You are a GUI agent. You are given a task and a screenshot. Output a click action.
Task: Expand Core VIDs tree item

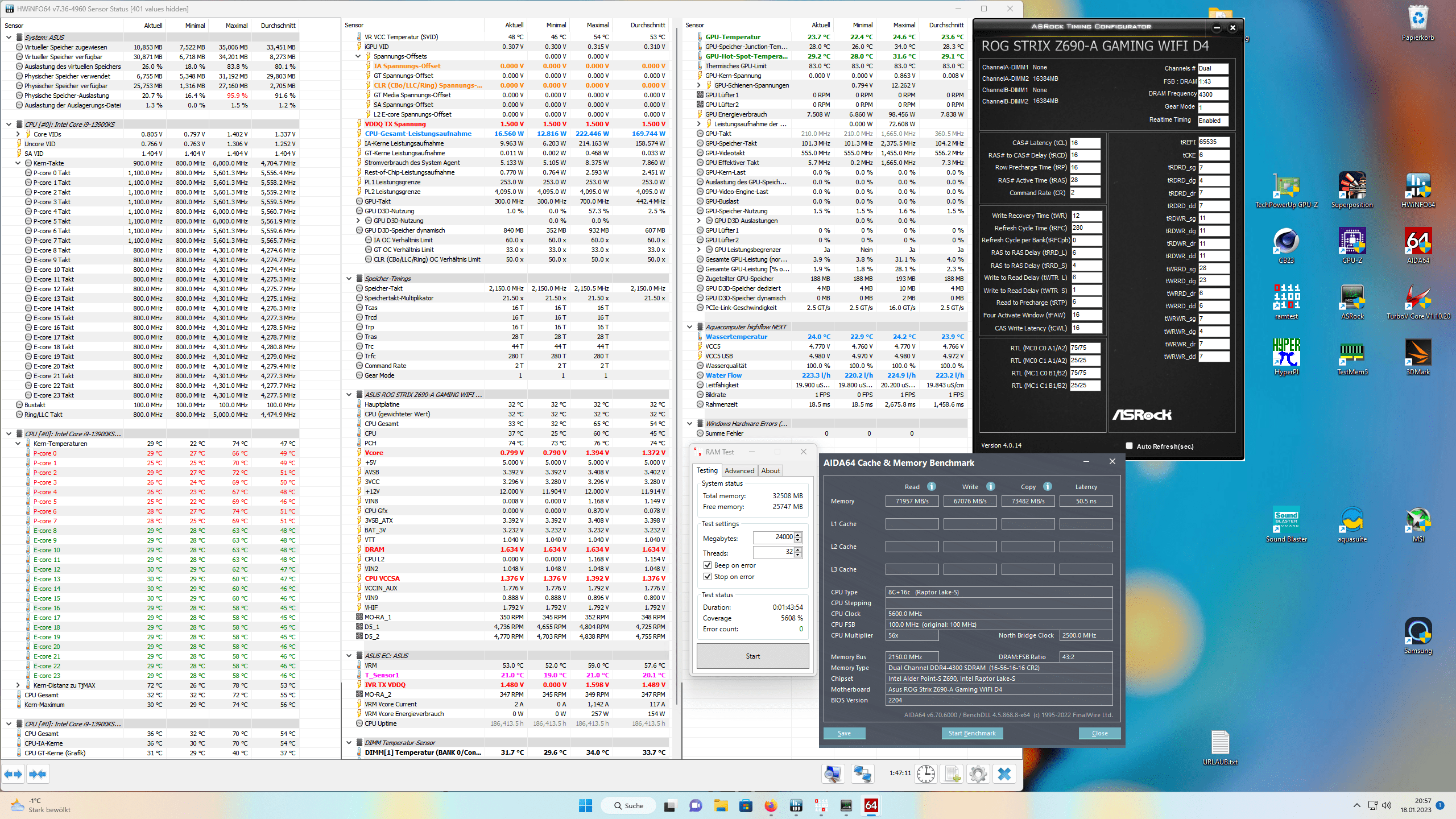click(18, 134)
